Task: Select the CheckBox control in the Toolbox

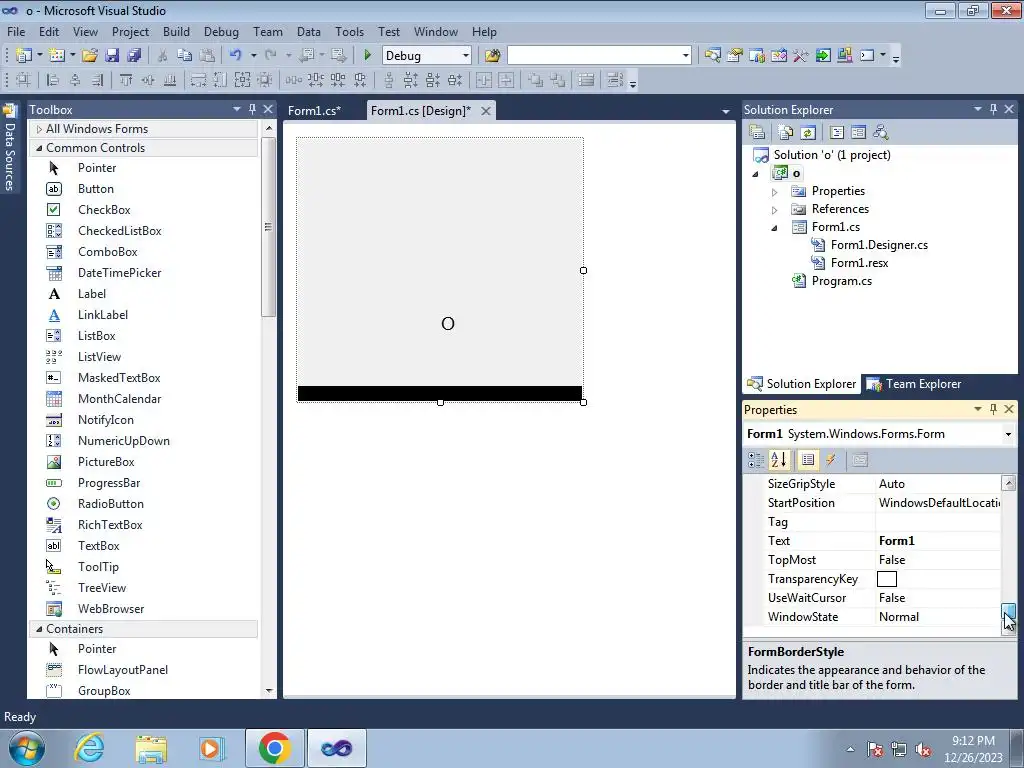Action: (x=104, y=210)
